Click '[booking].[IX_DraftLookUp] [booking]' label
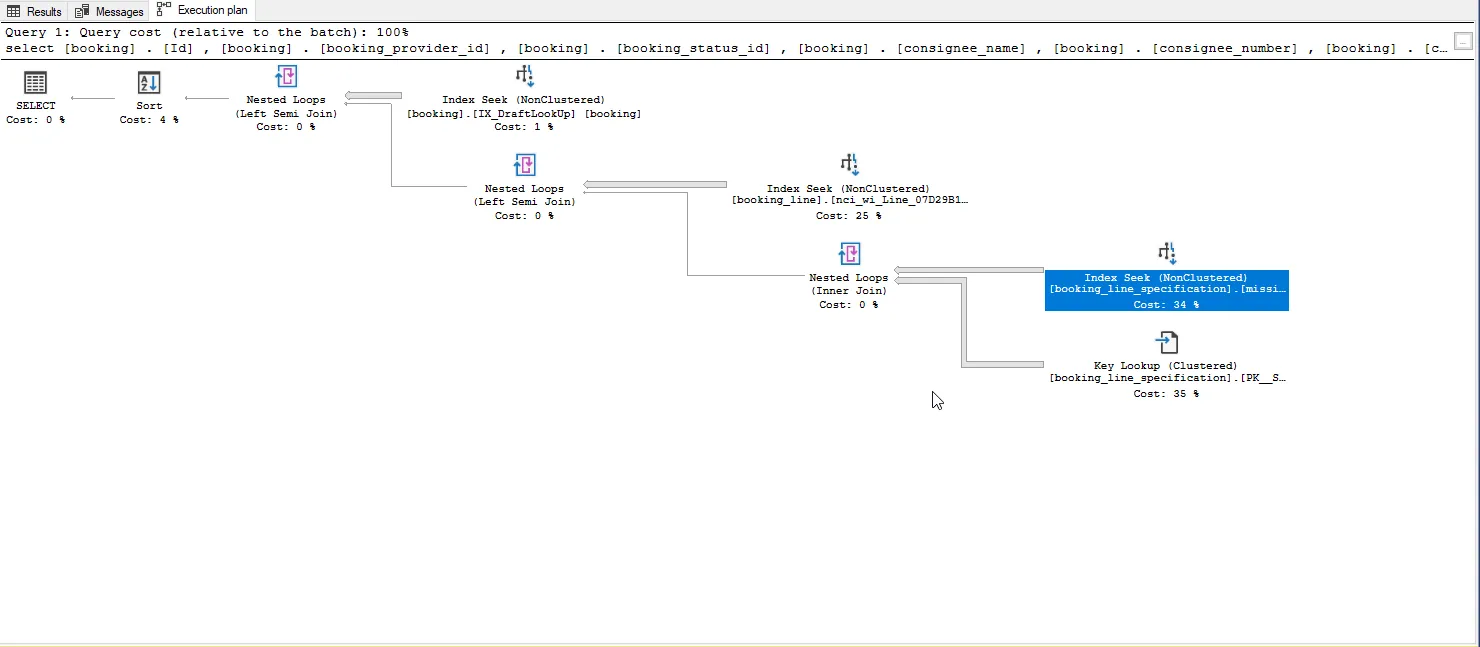 click(x=524, y=113)
